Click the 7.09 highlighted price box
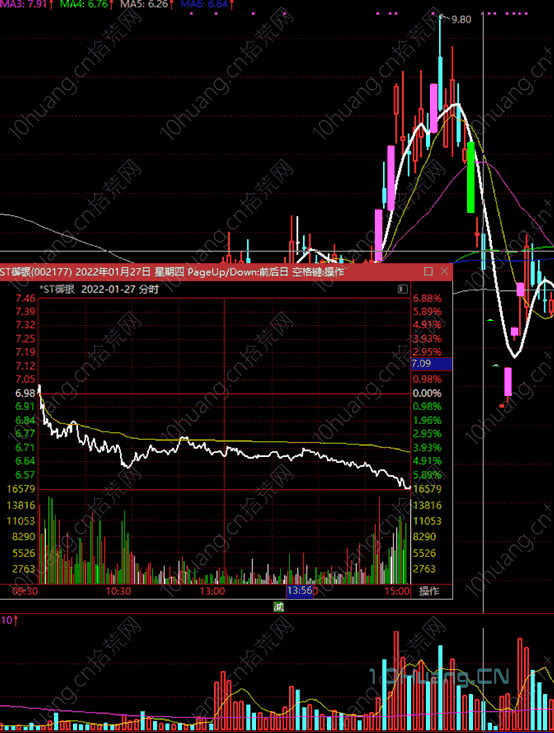Screen dimensions: 554x733 (x=431, y=364)
